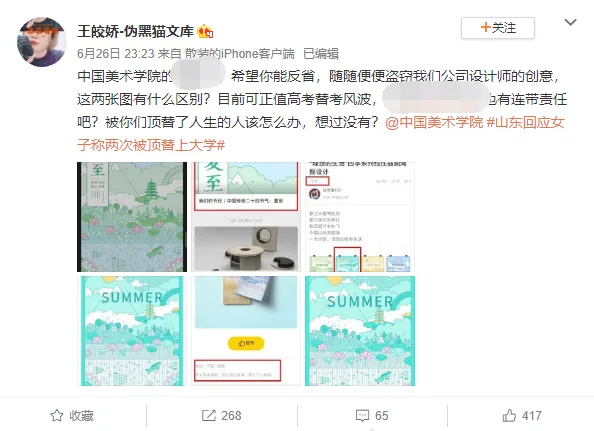Open first teal SUMMER poster thumbnail

pyautogui.click(x=132, y=331)
